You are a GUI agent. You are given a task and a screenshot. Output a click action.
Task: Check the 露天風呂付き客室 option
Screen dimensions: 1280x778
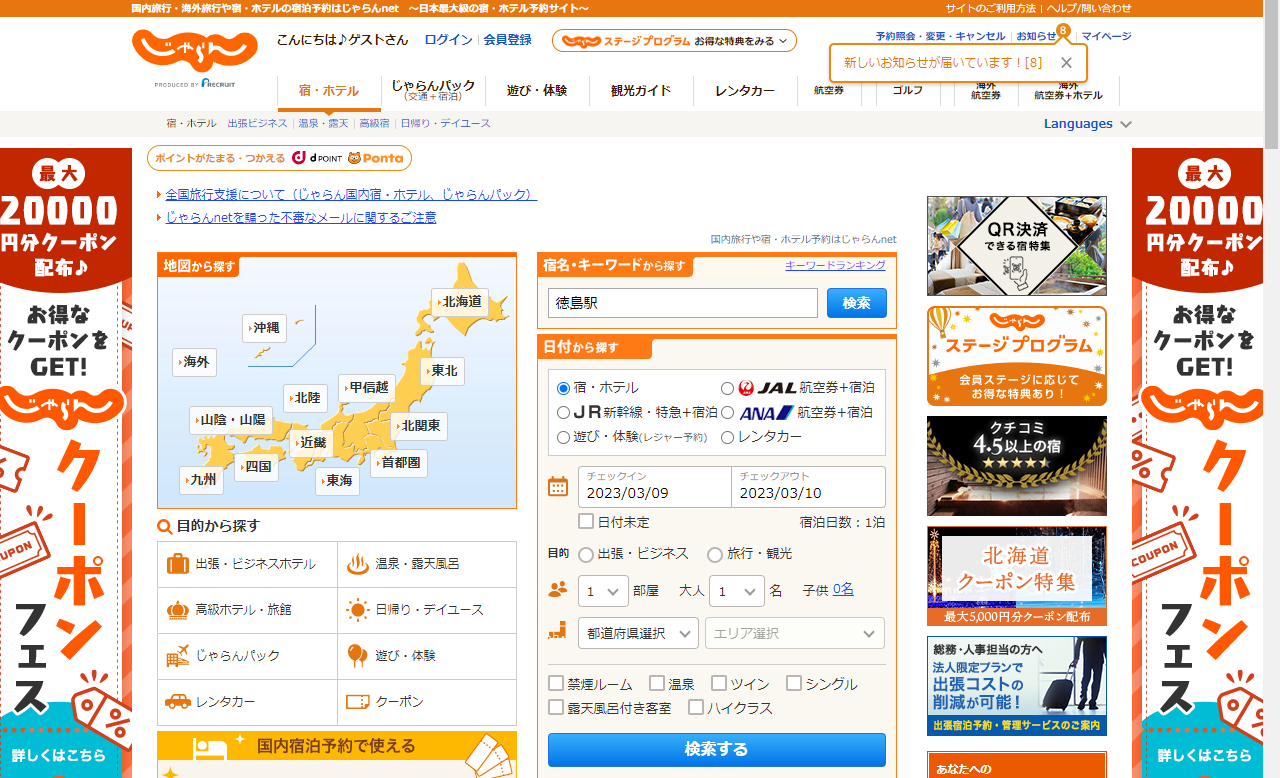556,707
